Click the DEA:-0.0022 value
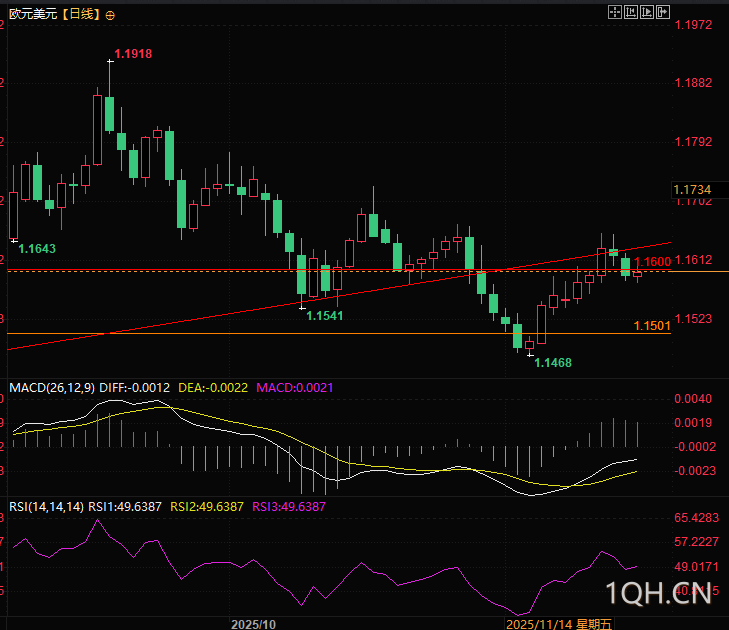This screenshot has width=729, height=630. point(213,388)
